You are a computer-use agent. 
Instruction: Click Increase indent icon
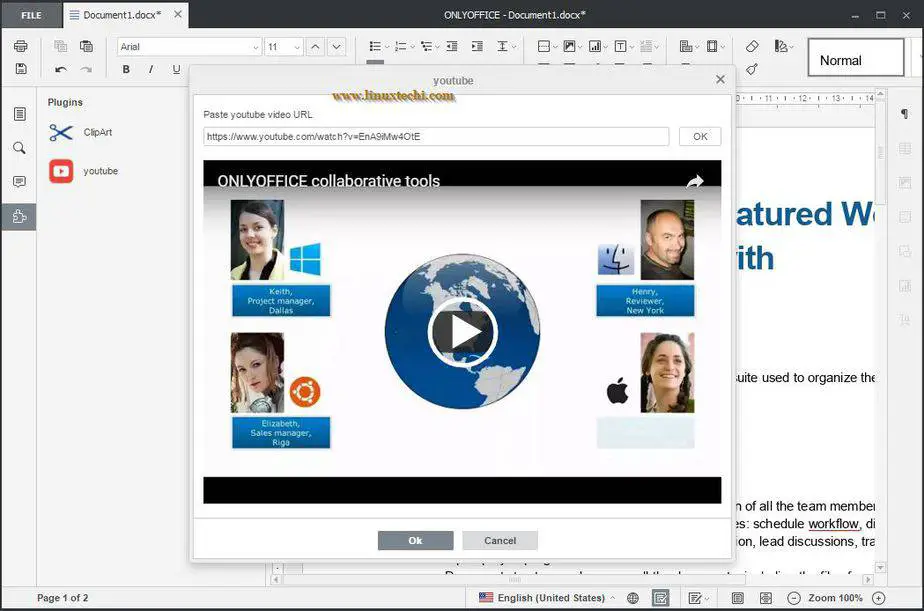pyautogui.click(x=477, y=46)
